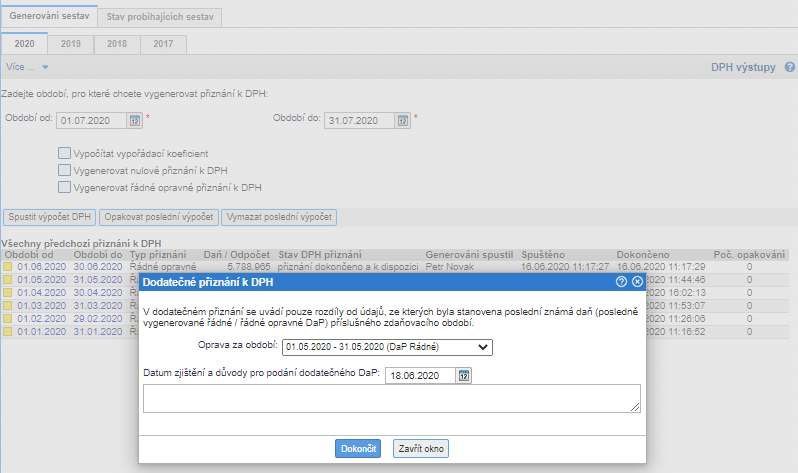Click the reasons text area in dialog
This screenshot has width=798, height=473.
pyautogui.click(x=391, y=399)
